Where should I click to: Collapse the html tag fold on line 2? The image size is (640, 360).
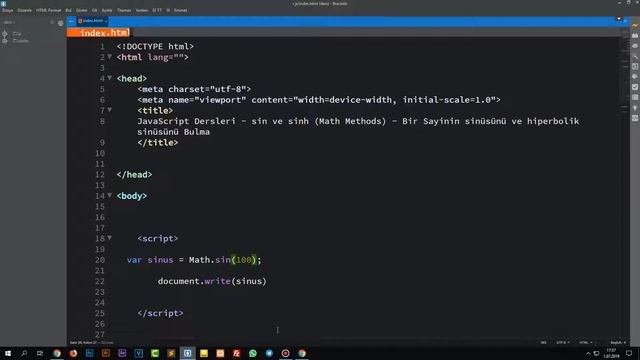click(x=109, y=57)
